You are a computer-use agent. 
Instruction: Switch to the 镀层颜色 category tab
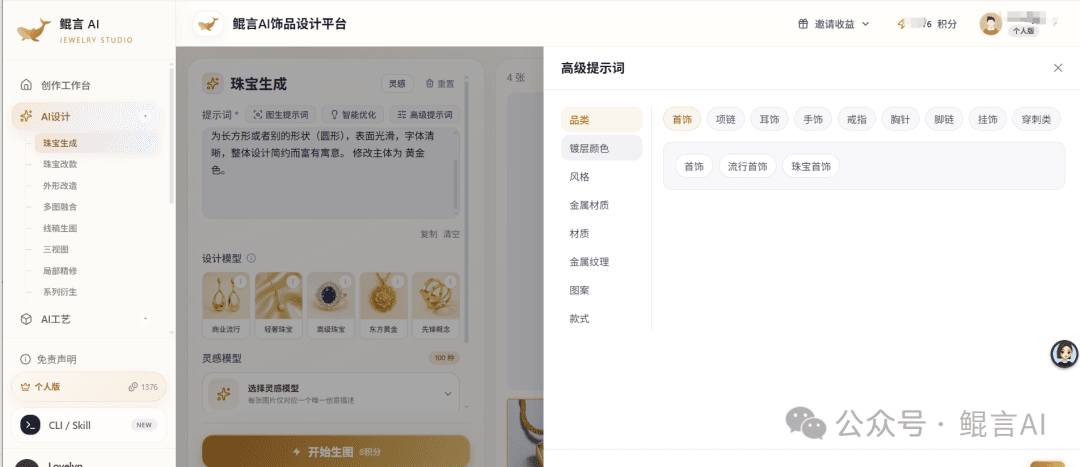[x=601, y=148]
